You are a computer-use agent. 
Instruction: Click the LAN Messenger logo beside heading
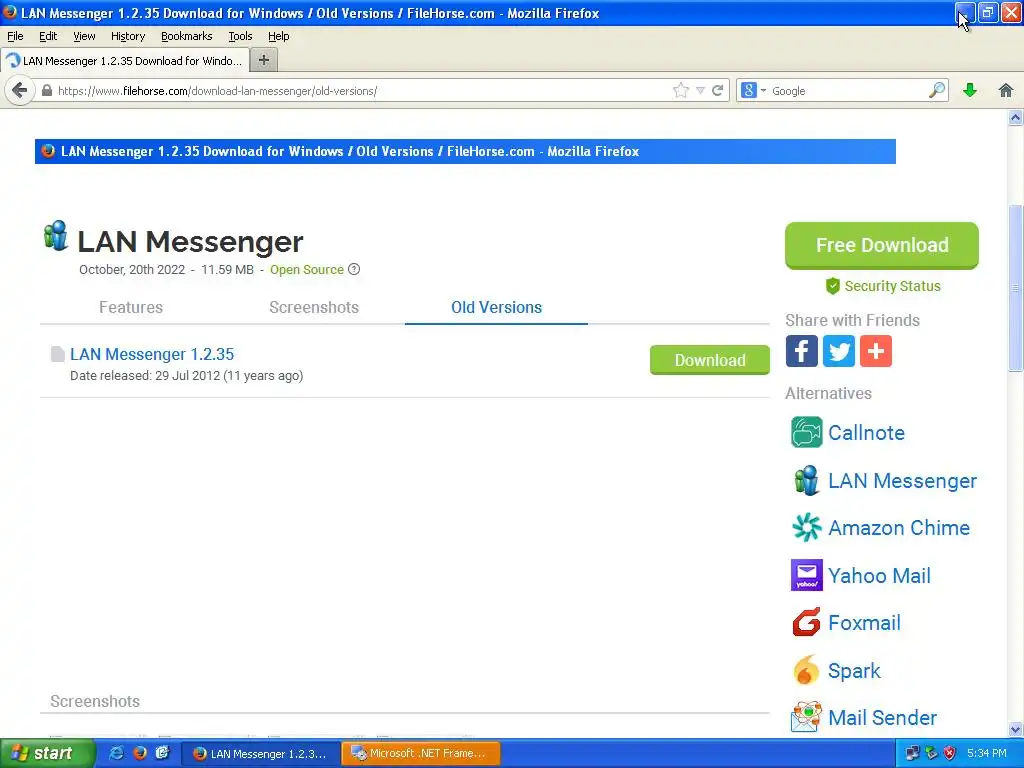tap(56, 236)
